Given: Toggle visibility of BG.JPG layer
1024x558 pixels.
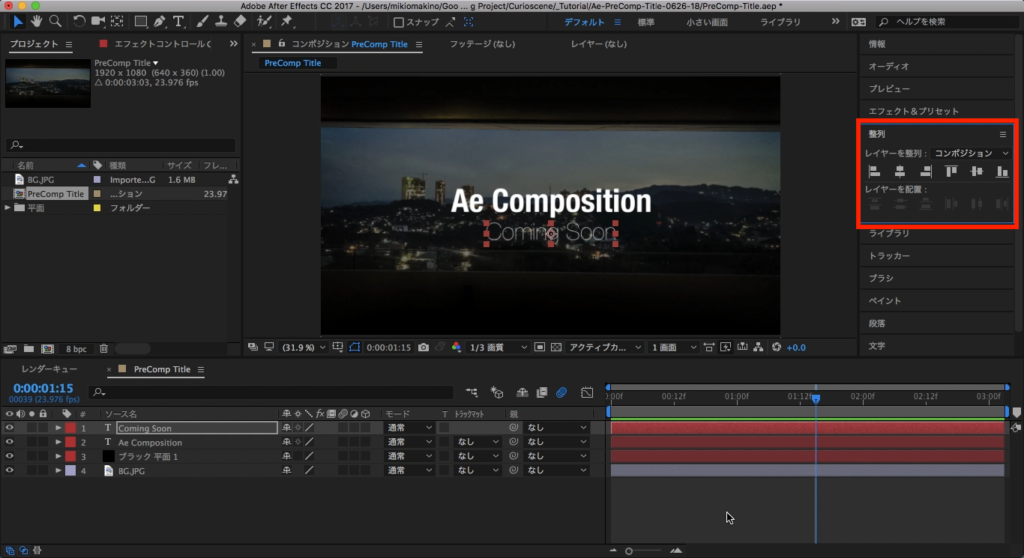Looking at the screenshot, I should click(10, 470).
